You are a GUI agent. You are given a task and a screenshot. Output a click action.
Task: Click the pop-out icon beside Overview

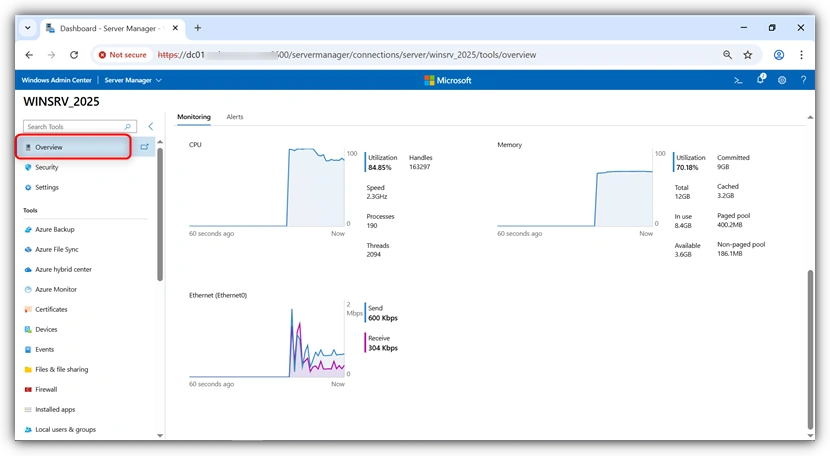(x=144, y=147)
